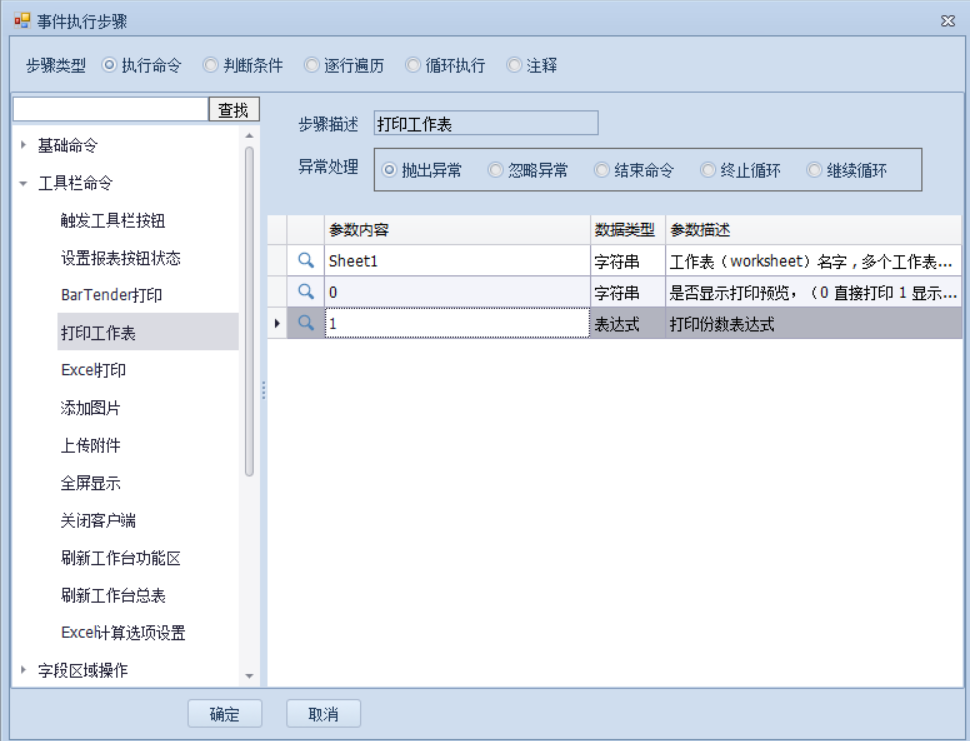Click the command tree vertical scrollbar
This screenshot has height=741, width=970.
click(x=249, y=310)
